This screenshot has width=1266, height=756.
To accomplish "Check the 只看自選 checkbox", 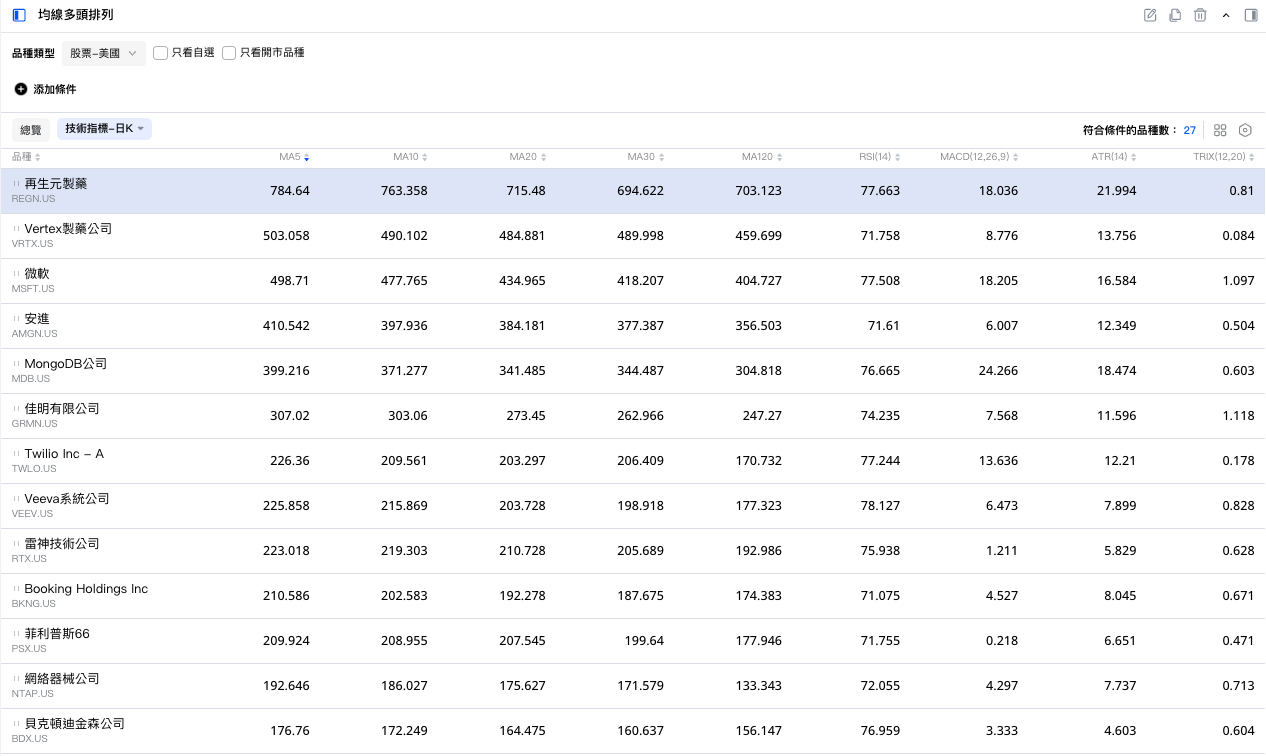I will (x=160, y=53).
